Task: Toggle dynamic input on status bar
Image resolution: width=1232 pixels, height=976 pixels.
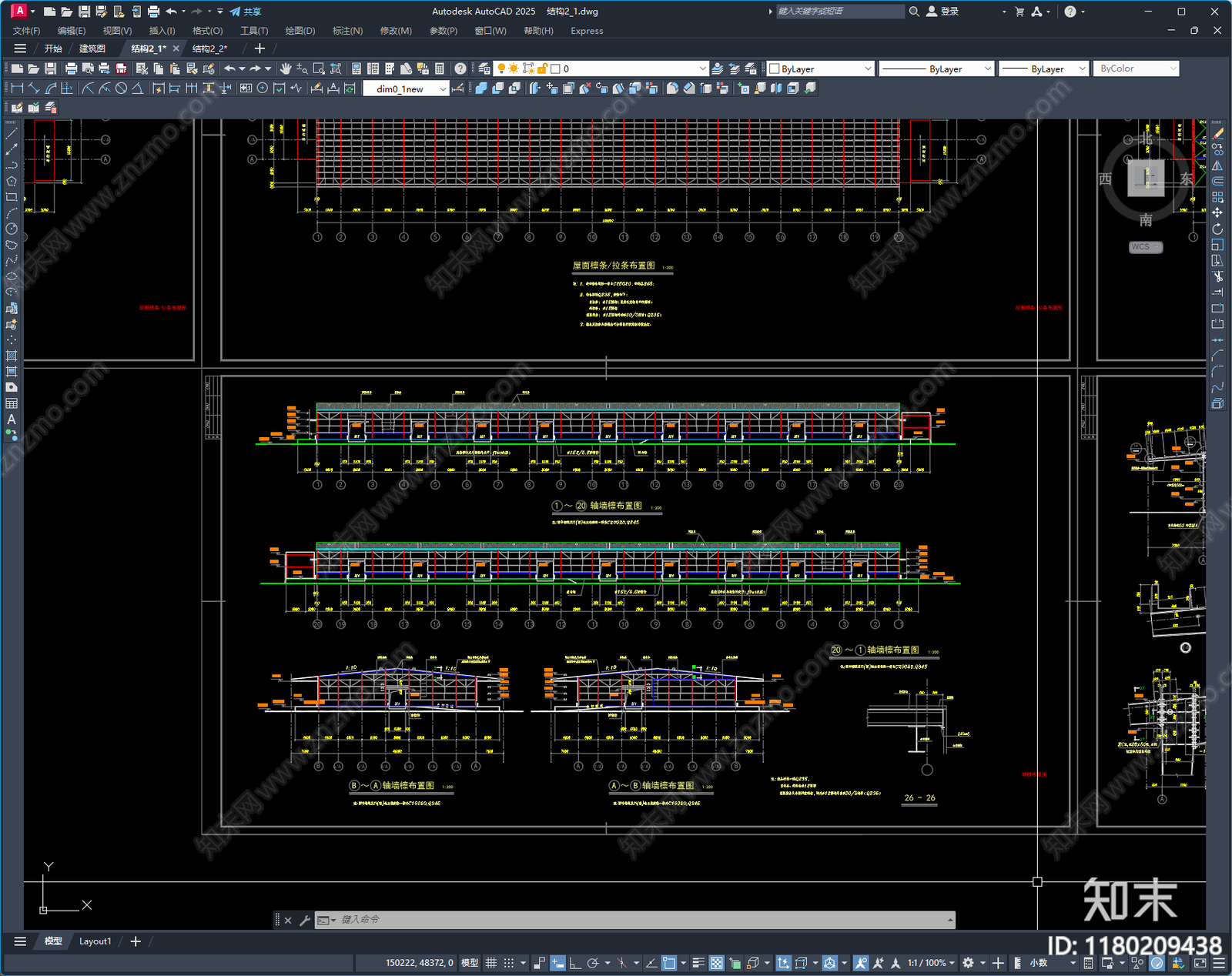Action: coord(557,963)
